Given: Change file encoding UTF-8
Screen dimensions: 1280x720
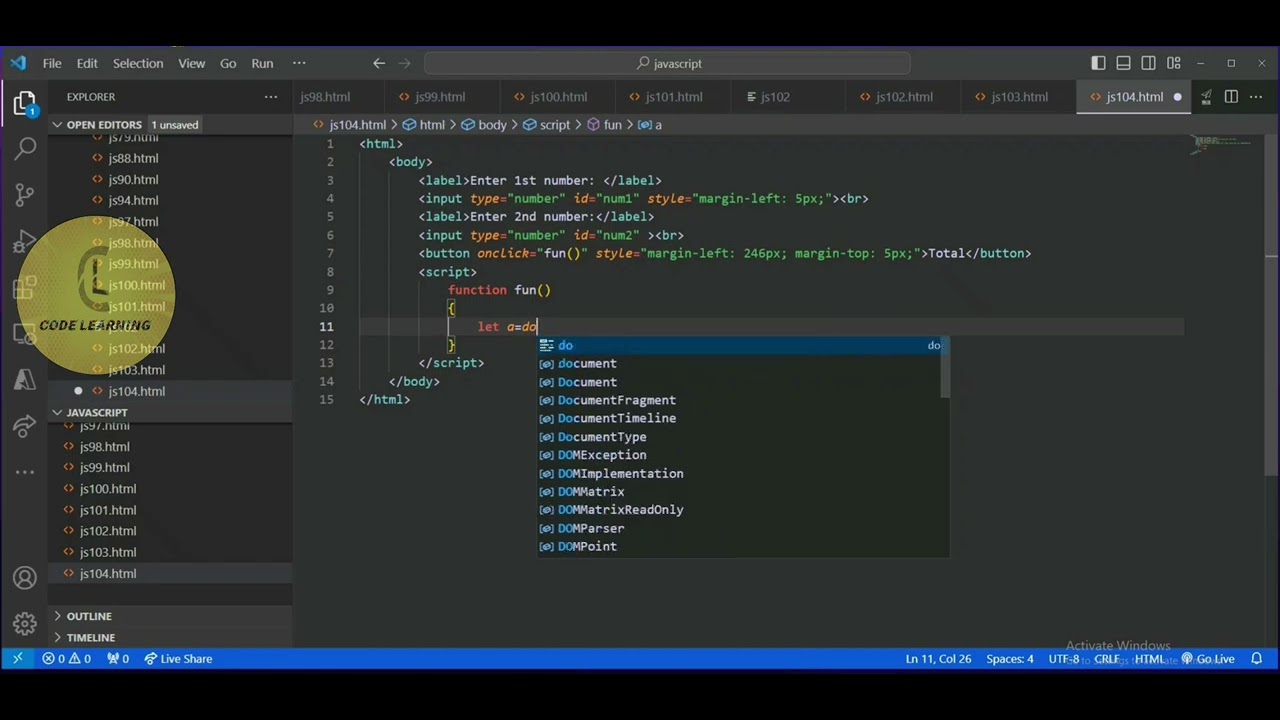Looking at the screenshot, I should (1064, 659).
